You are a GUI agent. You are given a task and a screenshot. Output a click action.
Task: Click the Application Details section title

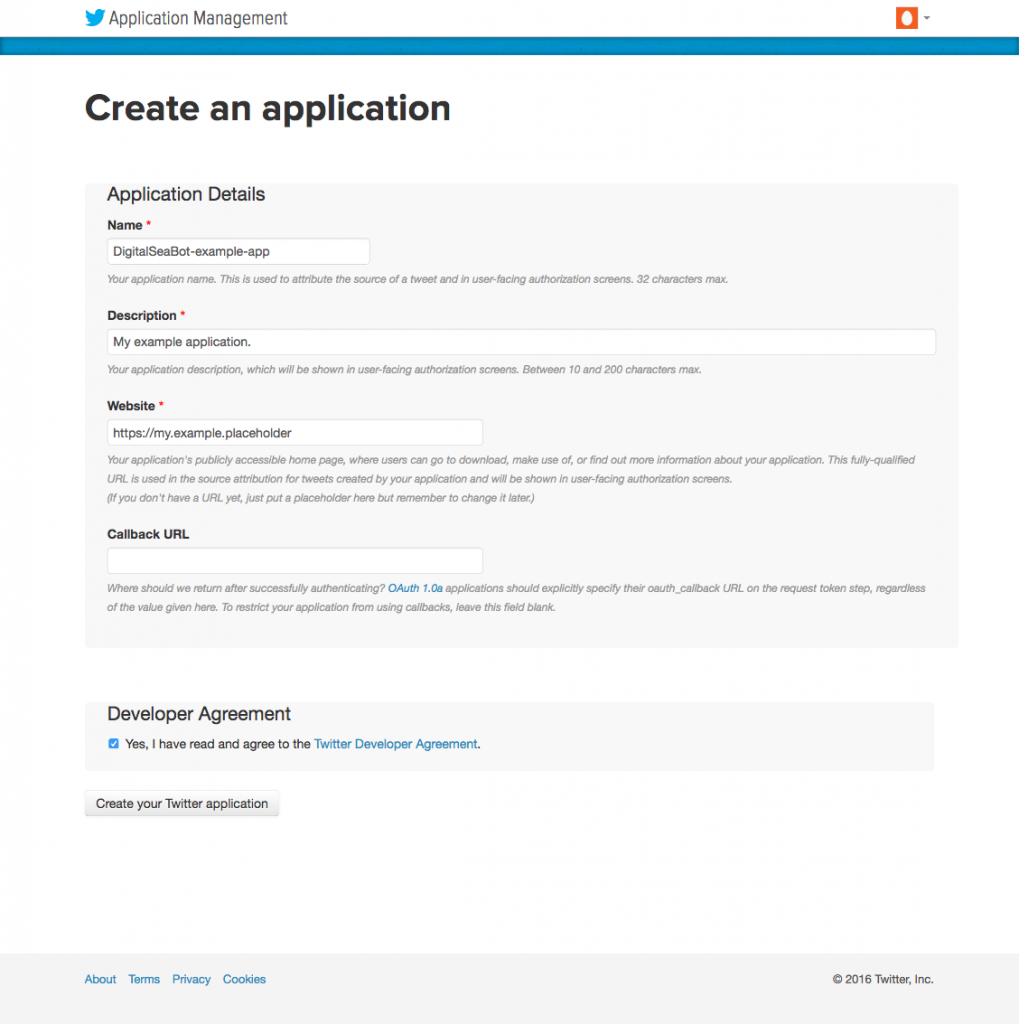coord(186,194)
